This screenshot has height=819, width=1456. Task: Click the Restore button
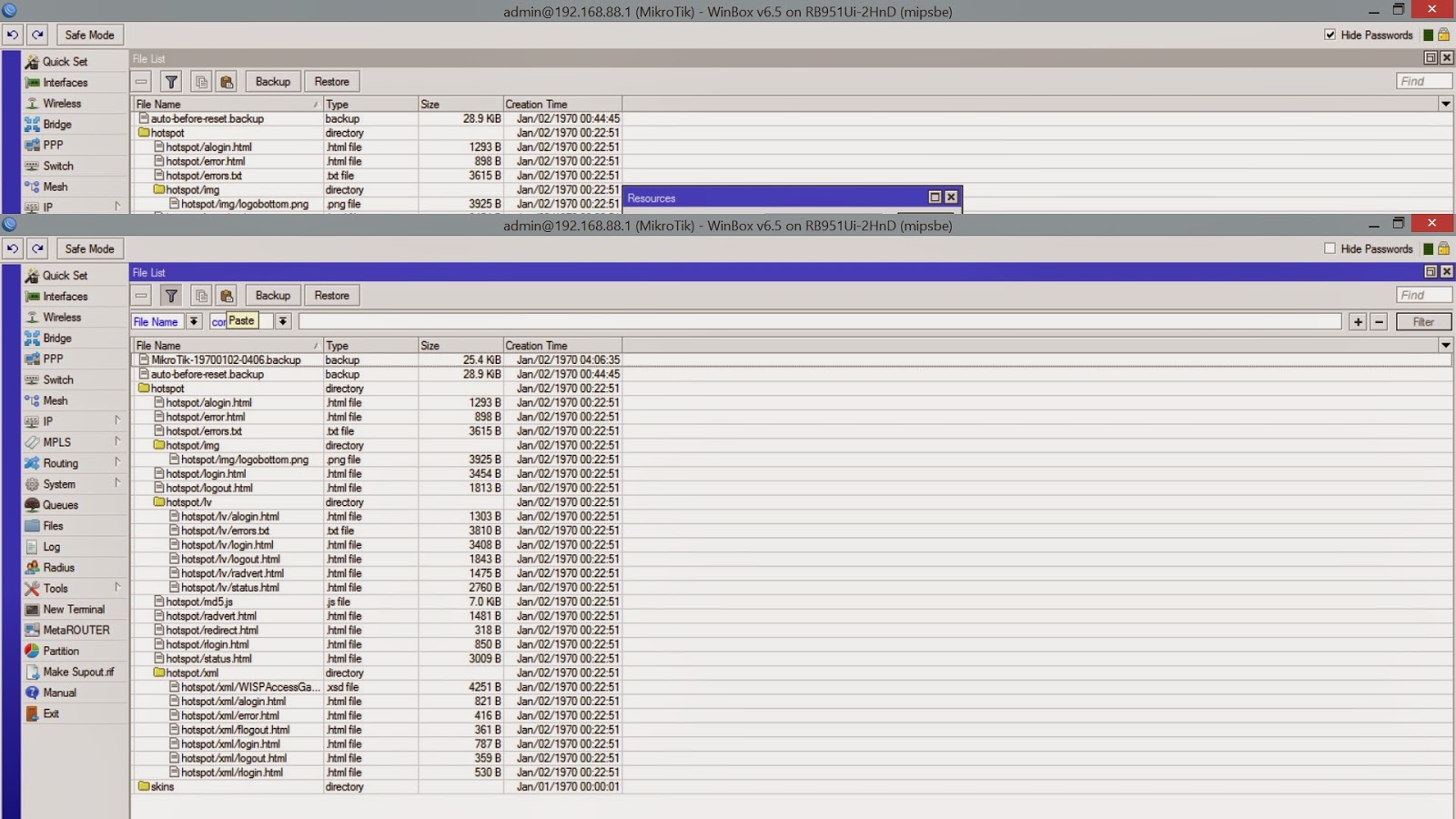(331, 295)
